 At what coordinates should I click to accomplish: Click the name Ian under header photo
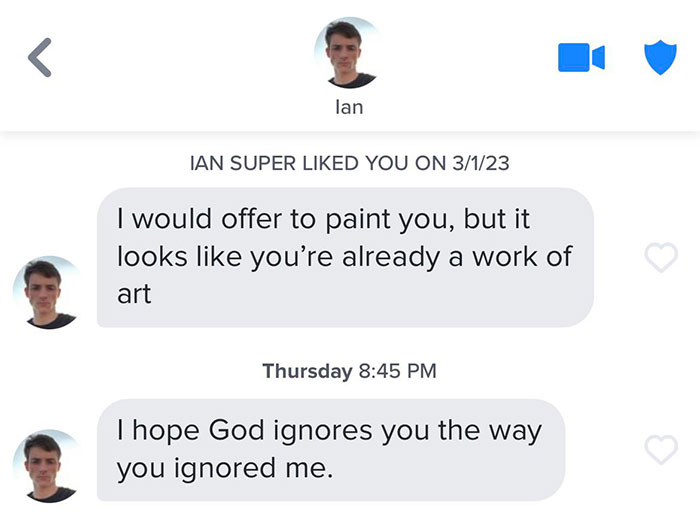tap(349, 107)
